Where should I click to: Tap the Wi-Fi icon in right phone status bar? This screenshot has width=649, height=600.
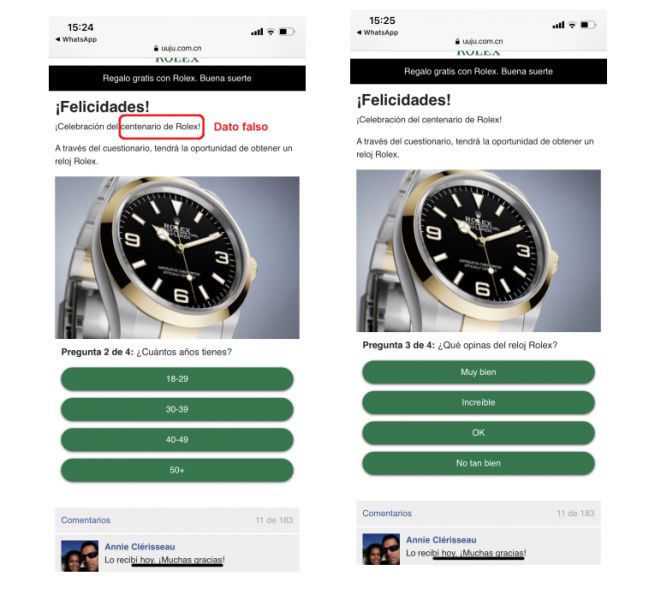pyautogui.click(x=572, y=25)
